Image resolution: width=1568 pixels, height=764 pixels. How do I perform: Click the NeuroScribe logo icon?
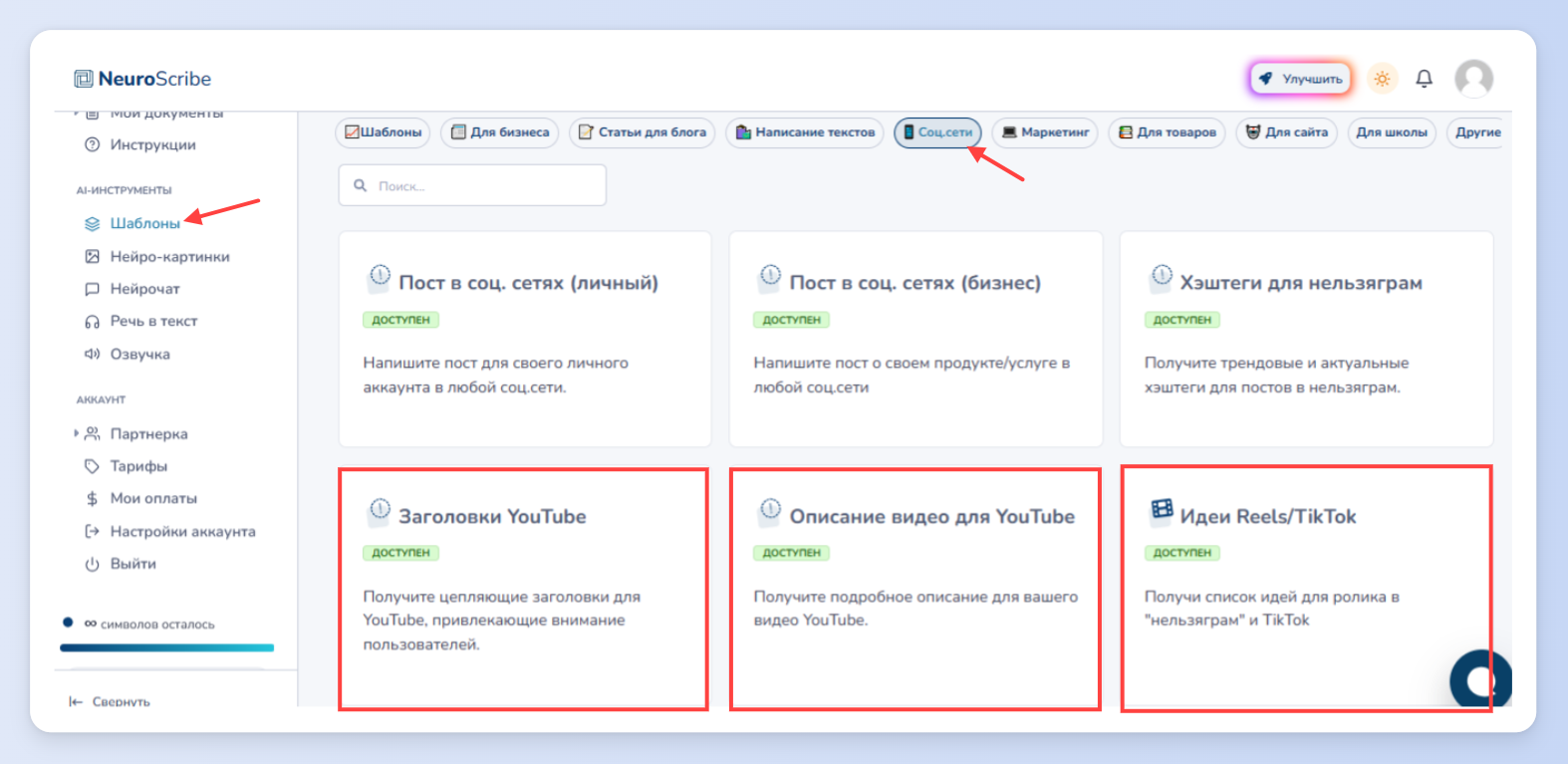coord(84,79)
